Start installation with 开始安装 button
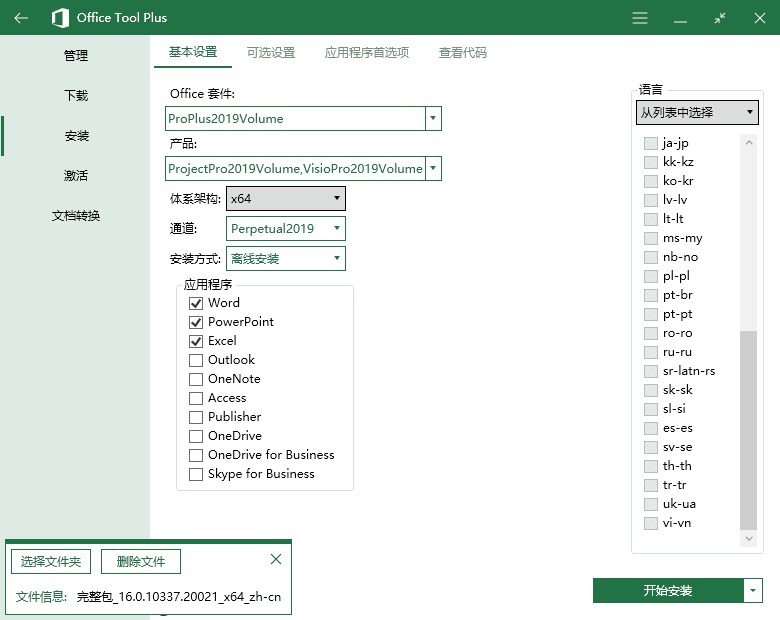 tap(668, 590)
